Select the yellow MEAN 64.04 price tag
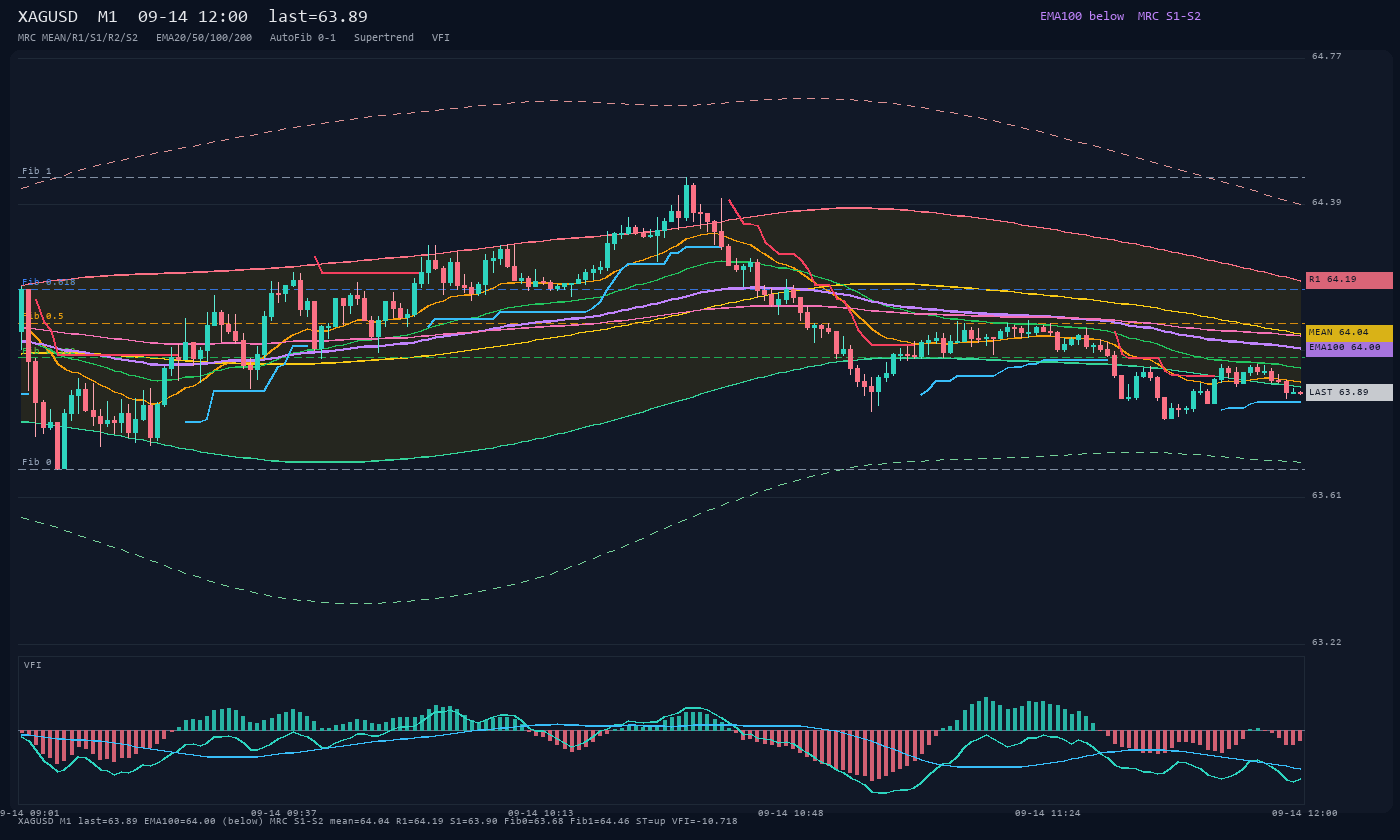This screenshot has height=840, width=1400. (1349, 333)
